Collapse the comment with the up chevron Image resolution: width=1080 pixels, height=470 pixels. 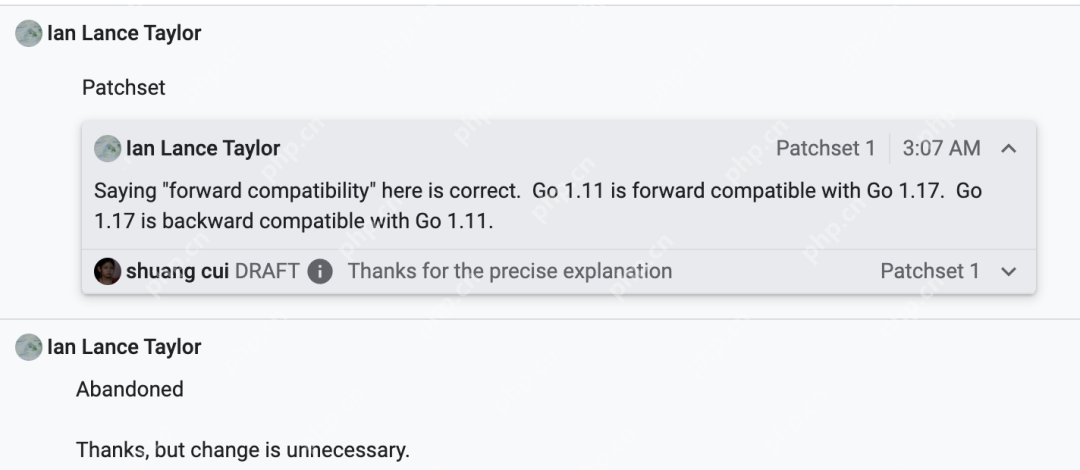click(1009, 149)
